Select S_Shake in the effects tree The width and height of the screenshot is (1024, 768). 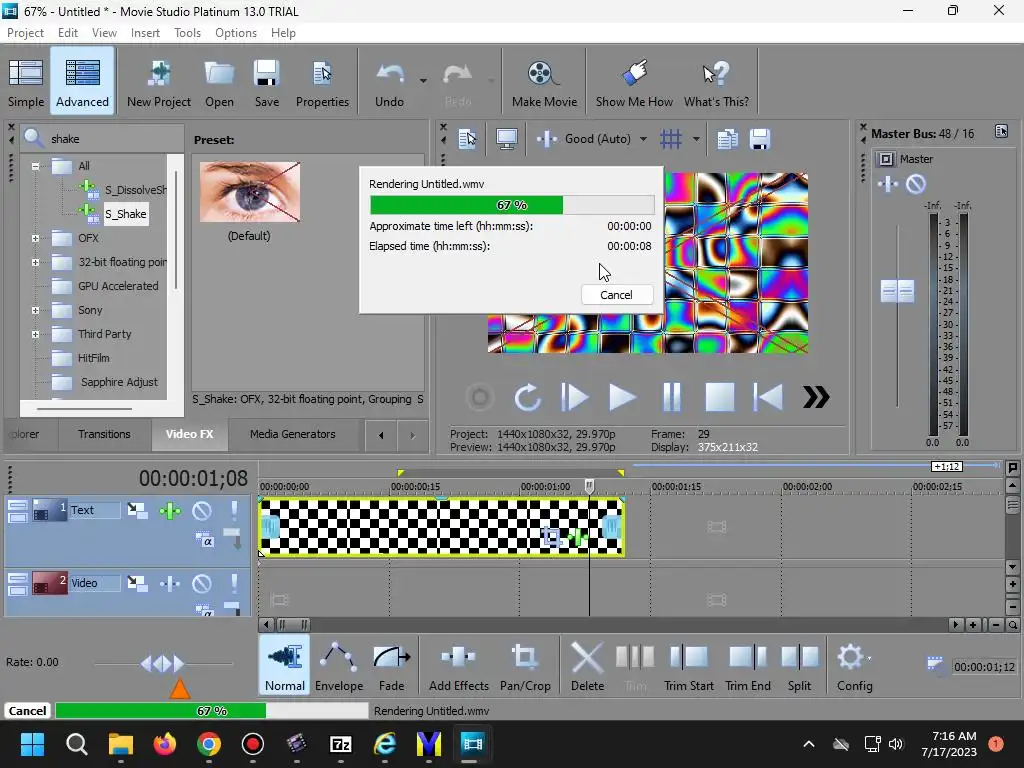[x=126, y=214]
